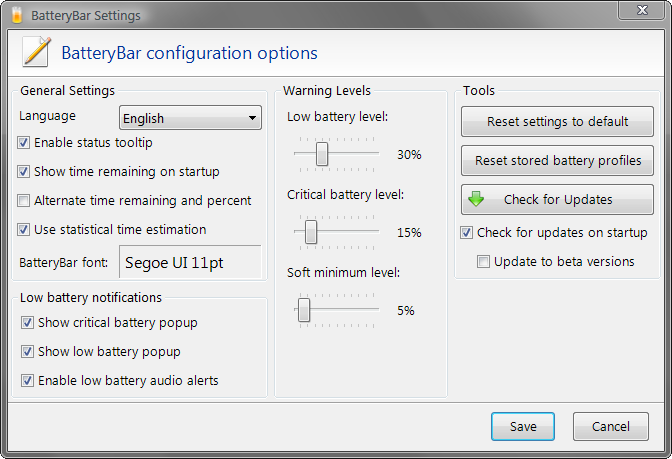672x459 pixels.
Task: Toggle Show low battery popup
Action: (27, 352)
